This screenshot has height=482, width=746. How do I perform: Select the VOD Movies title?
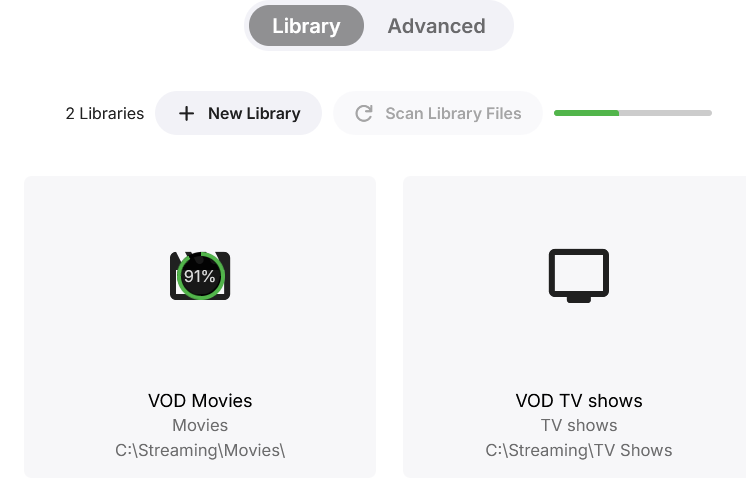point(200,401)
